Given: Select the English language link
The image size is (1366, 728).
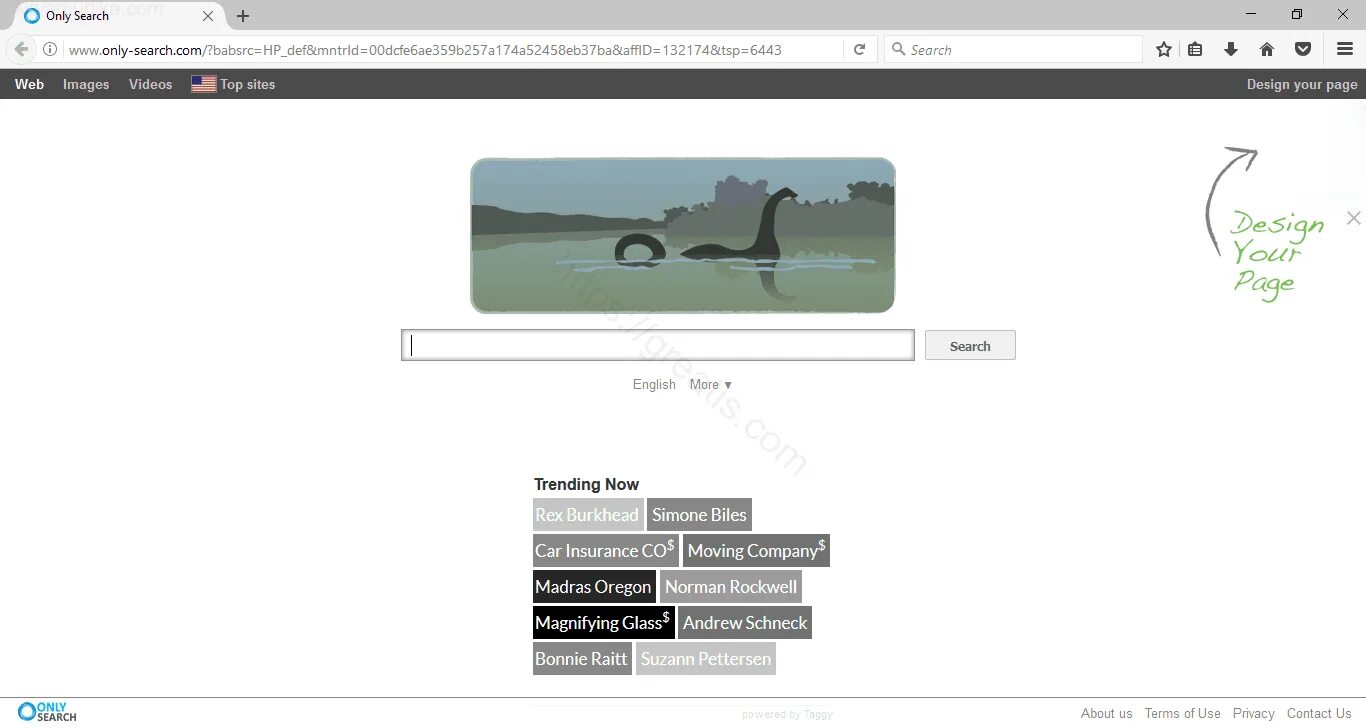Looking at the screenshot, I should (x=654, y=384).
